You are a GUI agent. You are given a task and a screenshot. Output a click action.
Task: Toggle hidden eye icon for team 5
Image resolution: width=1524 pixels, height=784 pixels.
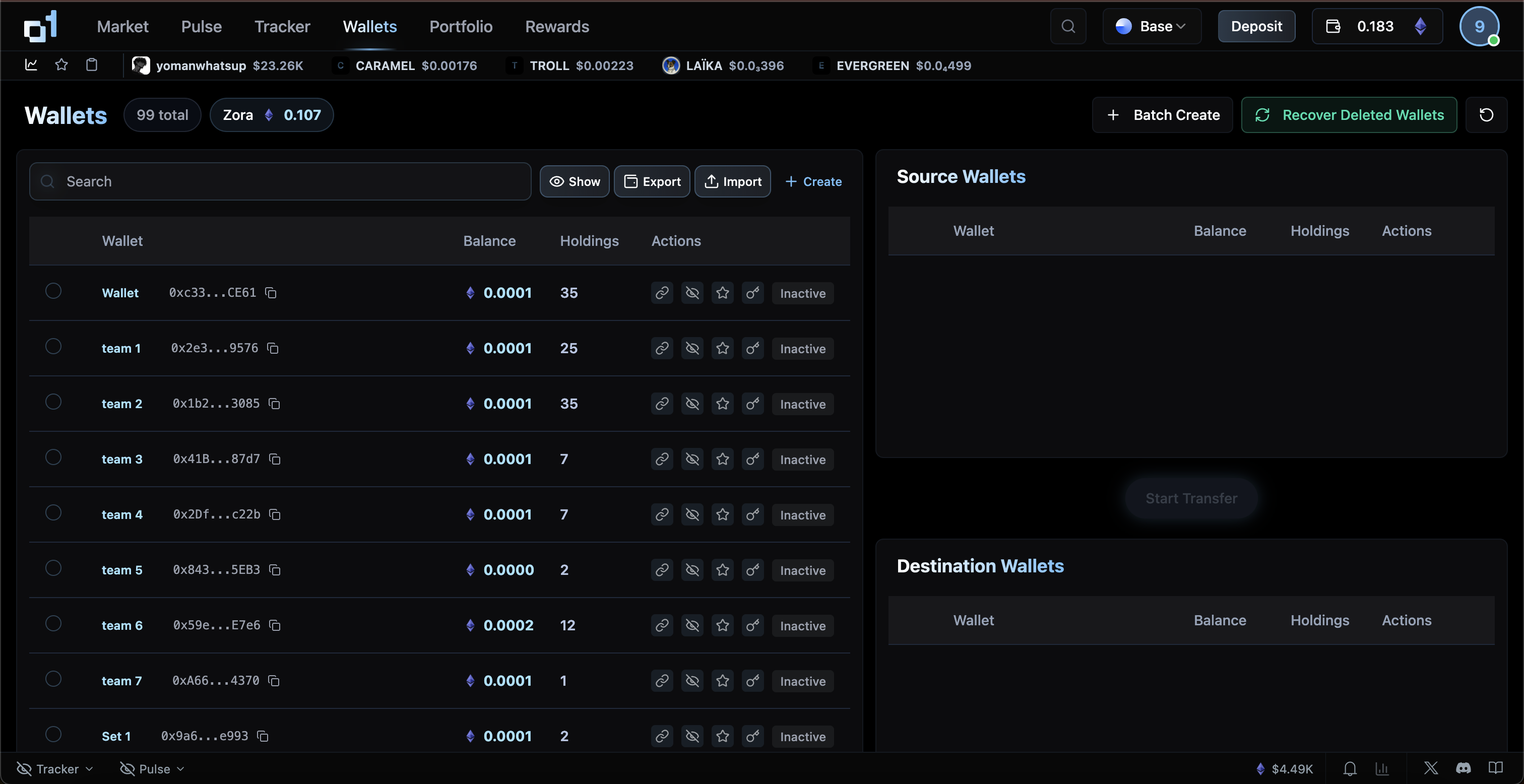(x=691, y=570)
